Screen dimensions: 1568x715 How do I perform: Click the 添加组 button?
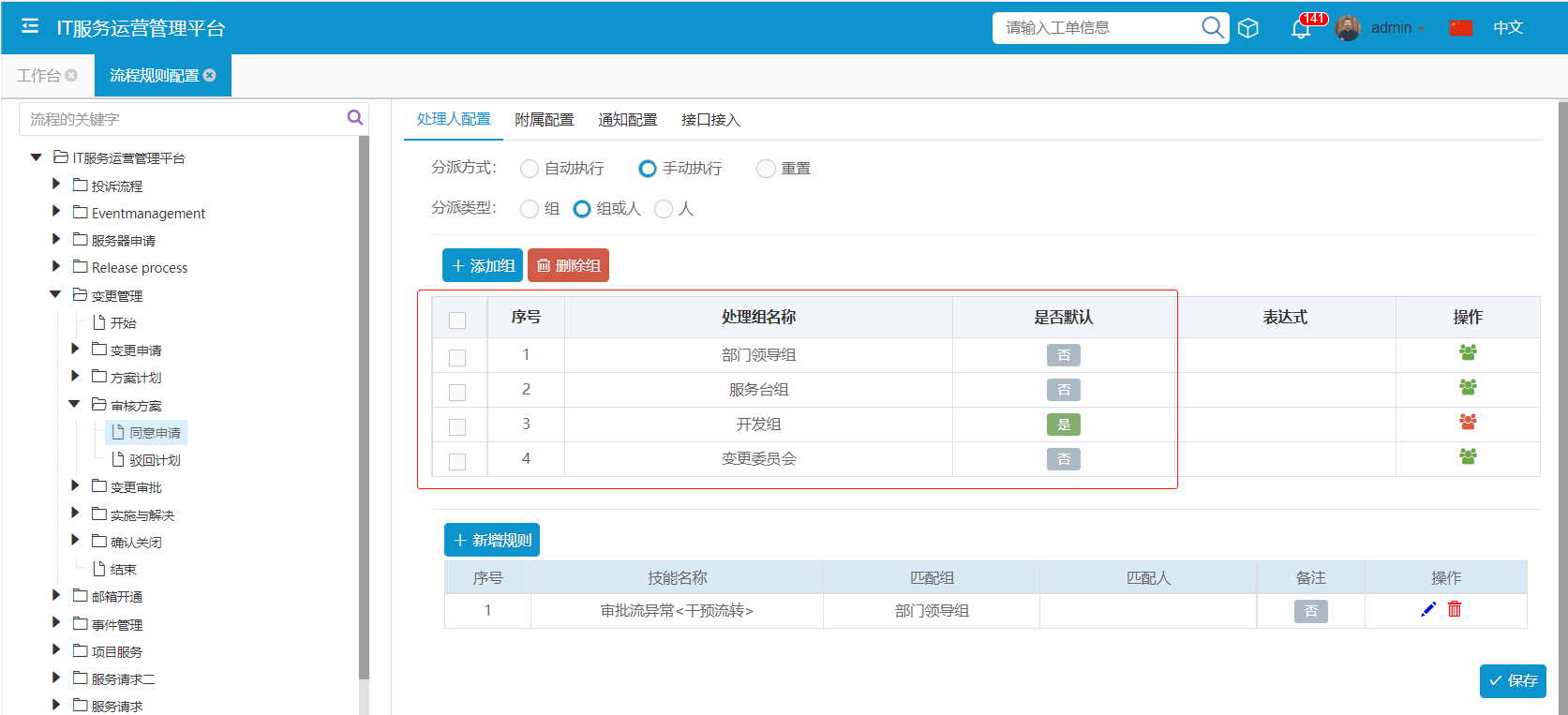tap(483, 265)
